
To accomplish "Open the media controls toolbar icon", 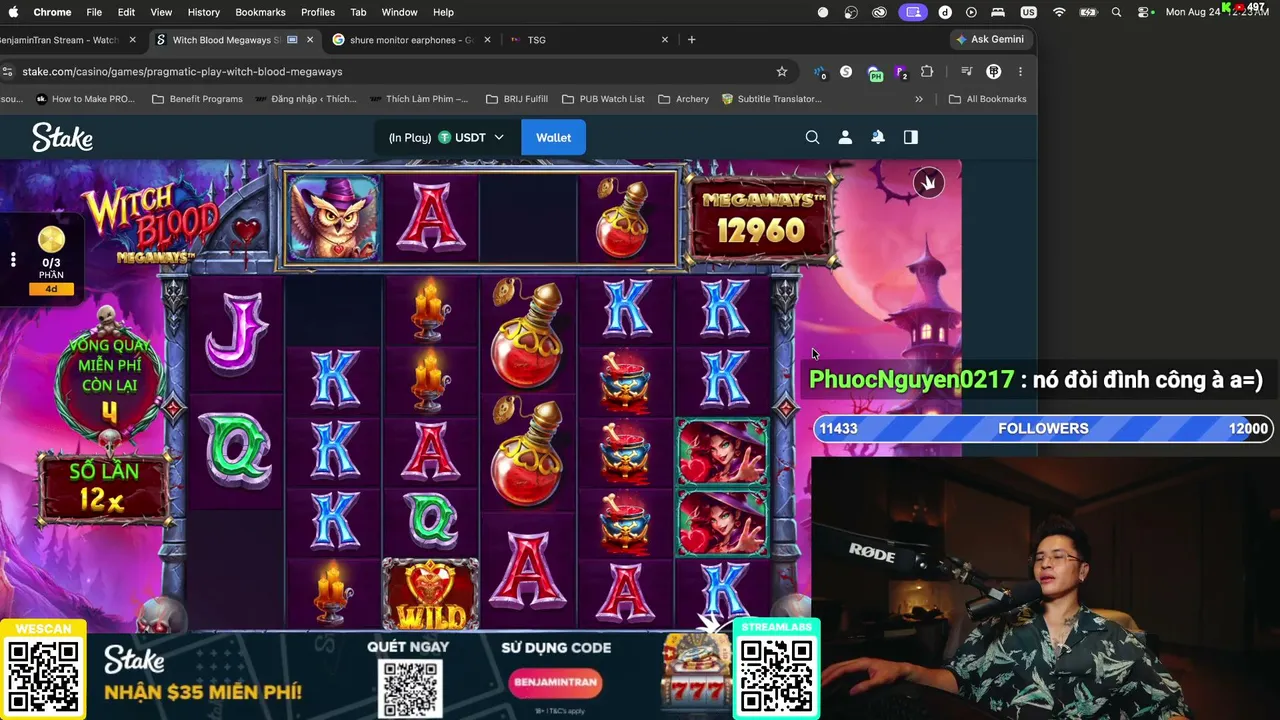I will coord(966,72).
